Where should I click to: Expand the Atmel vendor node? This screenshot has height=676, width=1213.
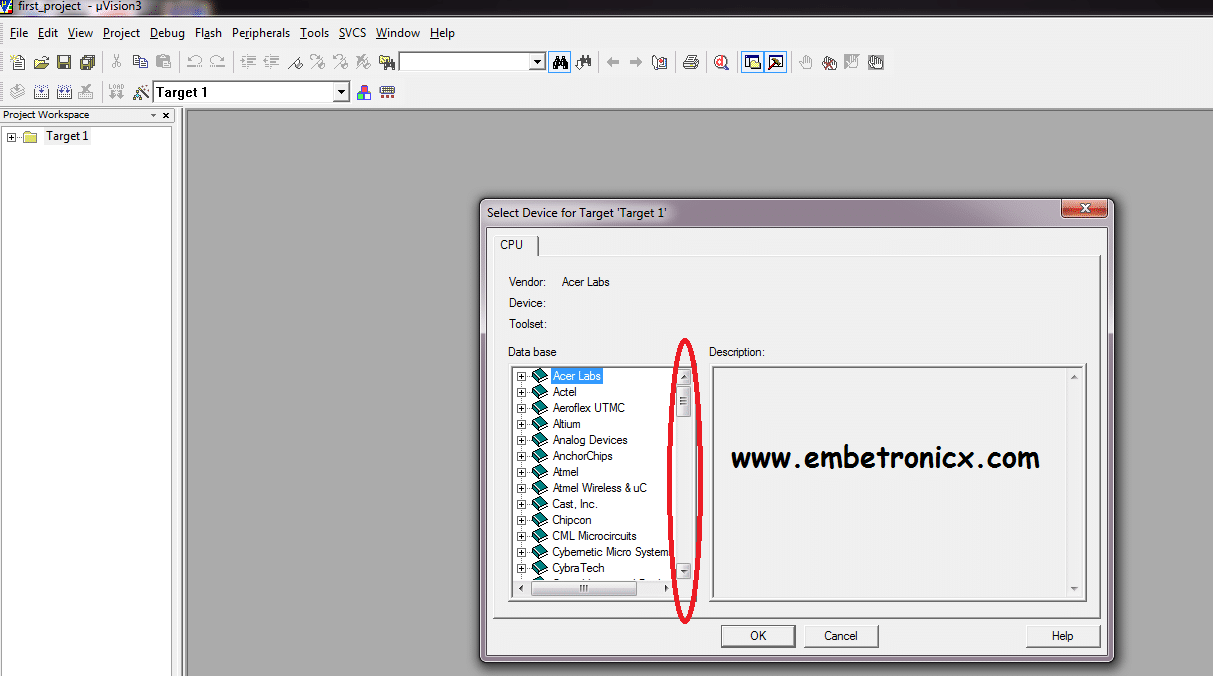click(521, 472)
